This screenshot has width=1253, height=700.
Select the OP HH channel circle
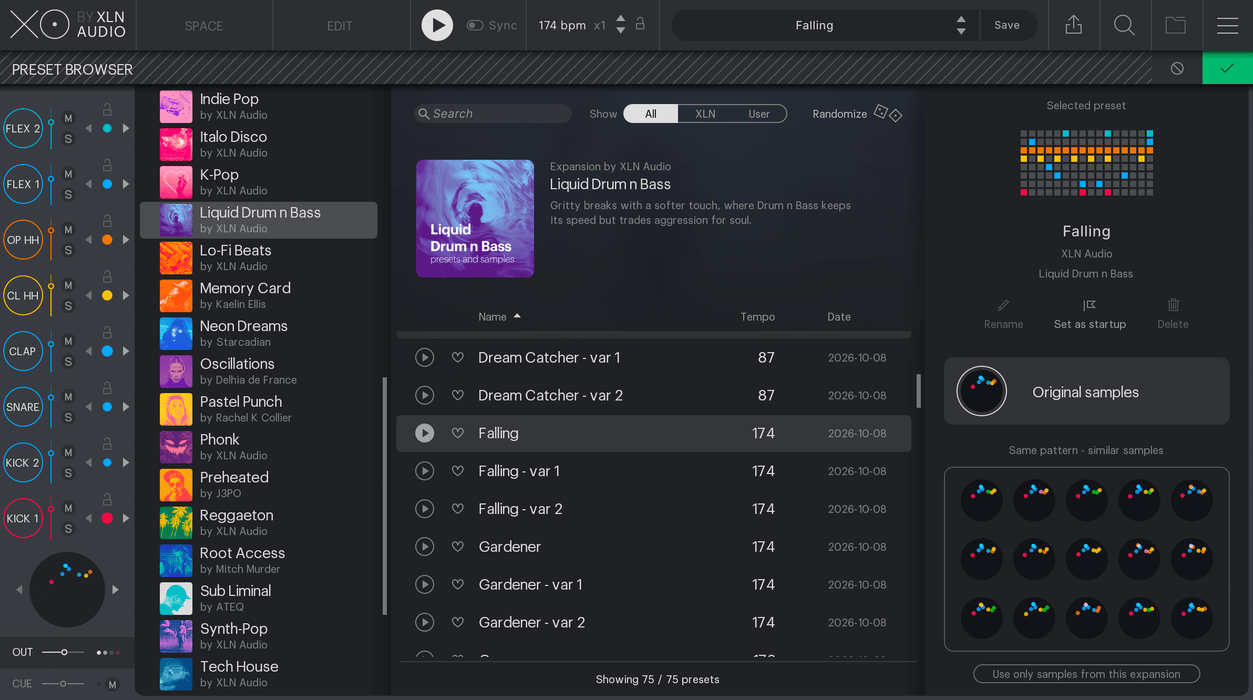pos(23,240)
